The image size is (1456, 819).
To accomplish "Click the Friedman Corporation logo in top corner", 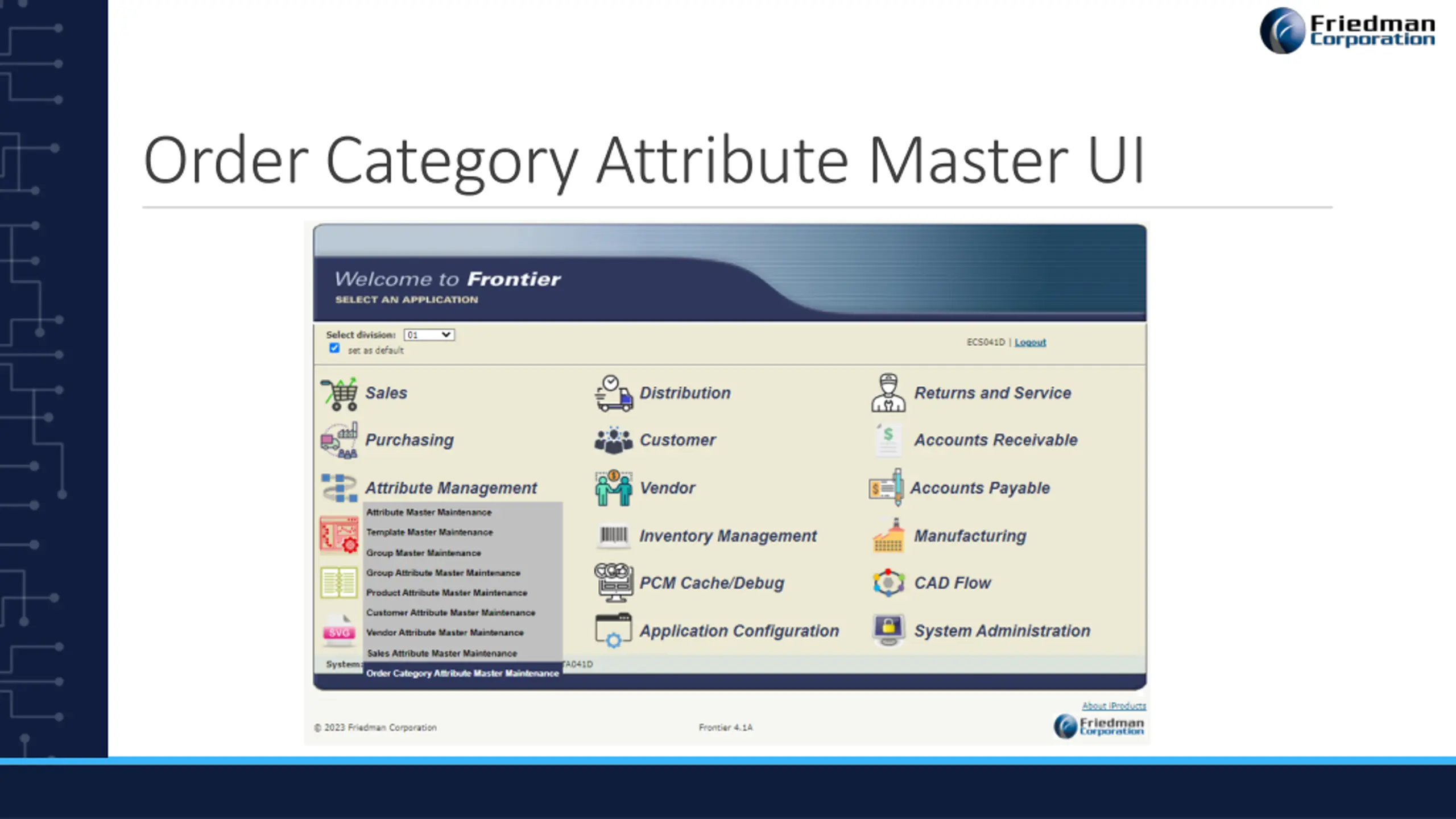I will point(1347,31).
